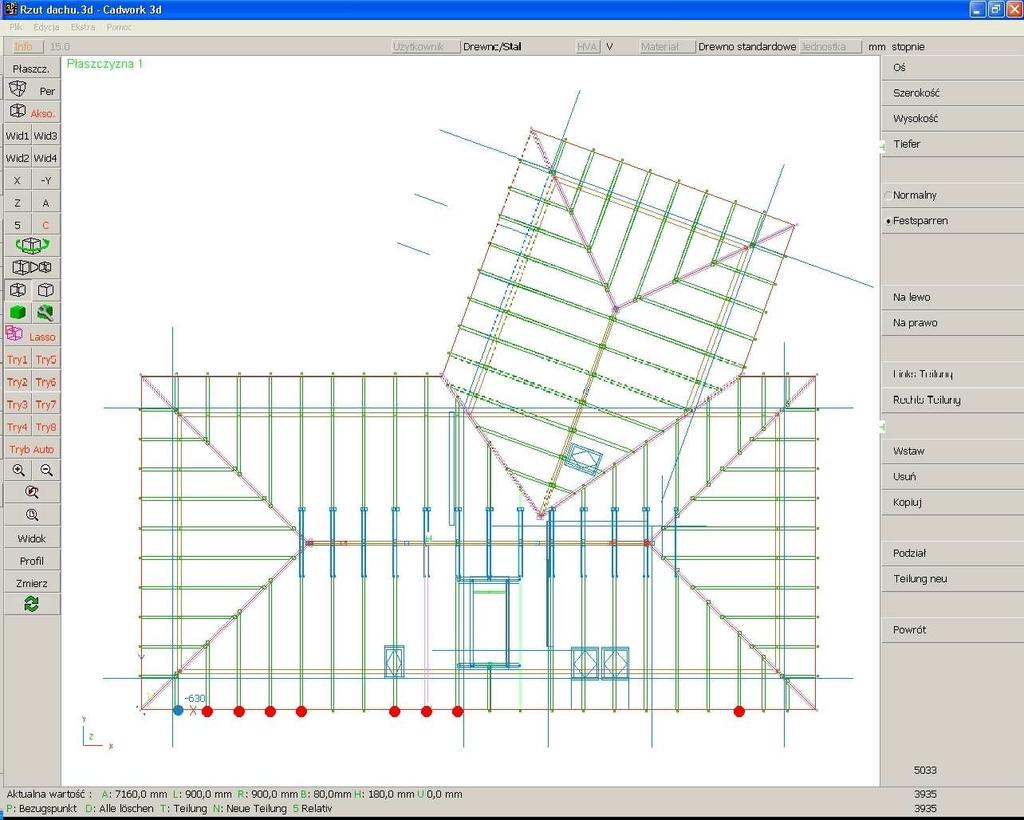
Task: Switch to view Wid3
Action: click(46, 136)
